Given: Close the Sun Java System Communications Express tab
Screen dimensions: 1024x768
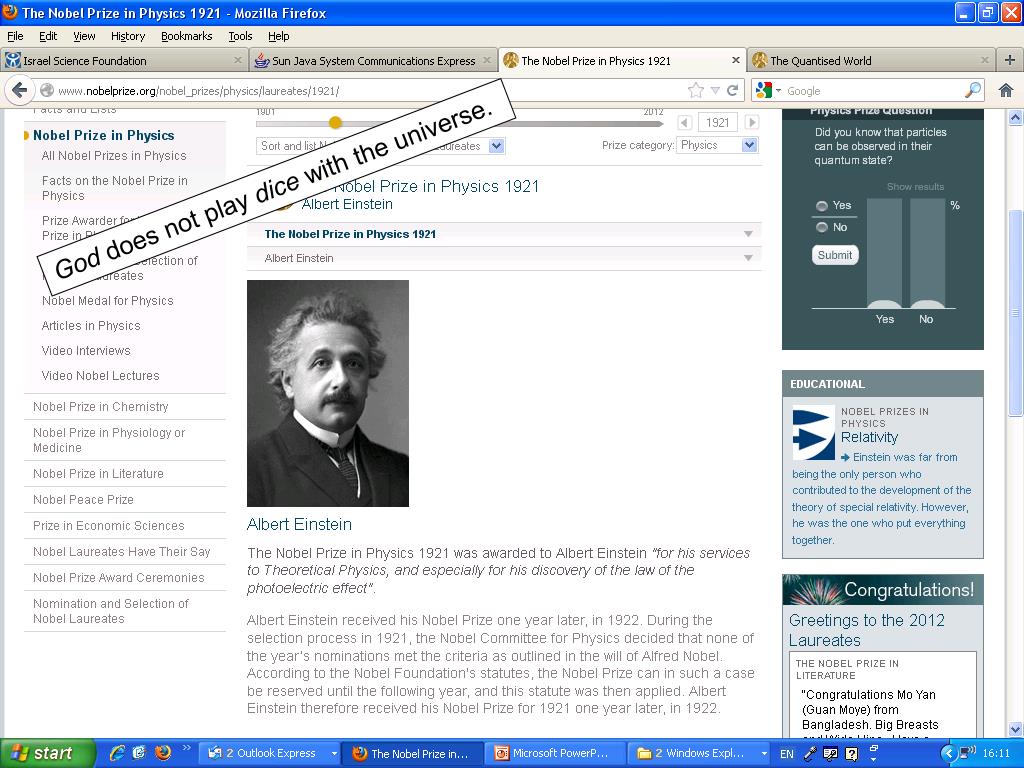Looking at the screenshot, I should pos(487,60).
